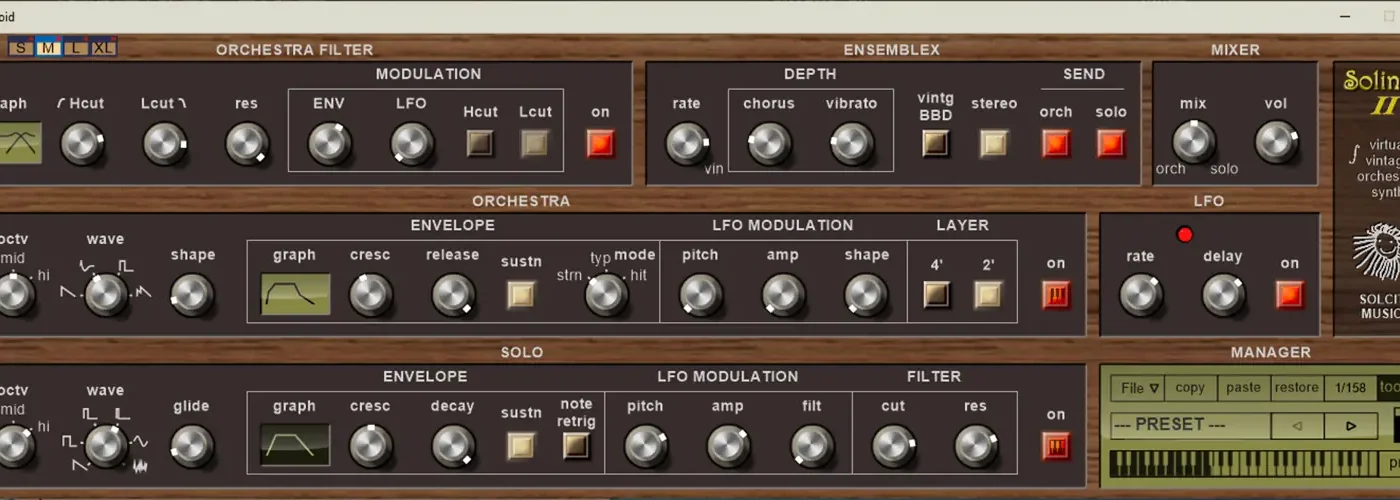Click the orchestra filter graph display
Image resolution: width=1400 pixels, height=500 pixels.
[x=20, y=144]
